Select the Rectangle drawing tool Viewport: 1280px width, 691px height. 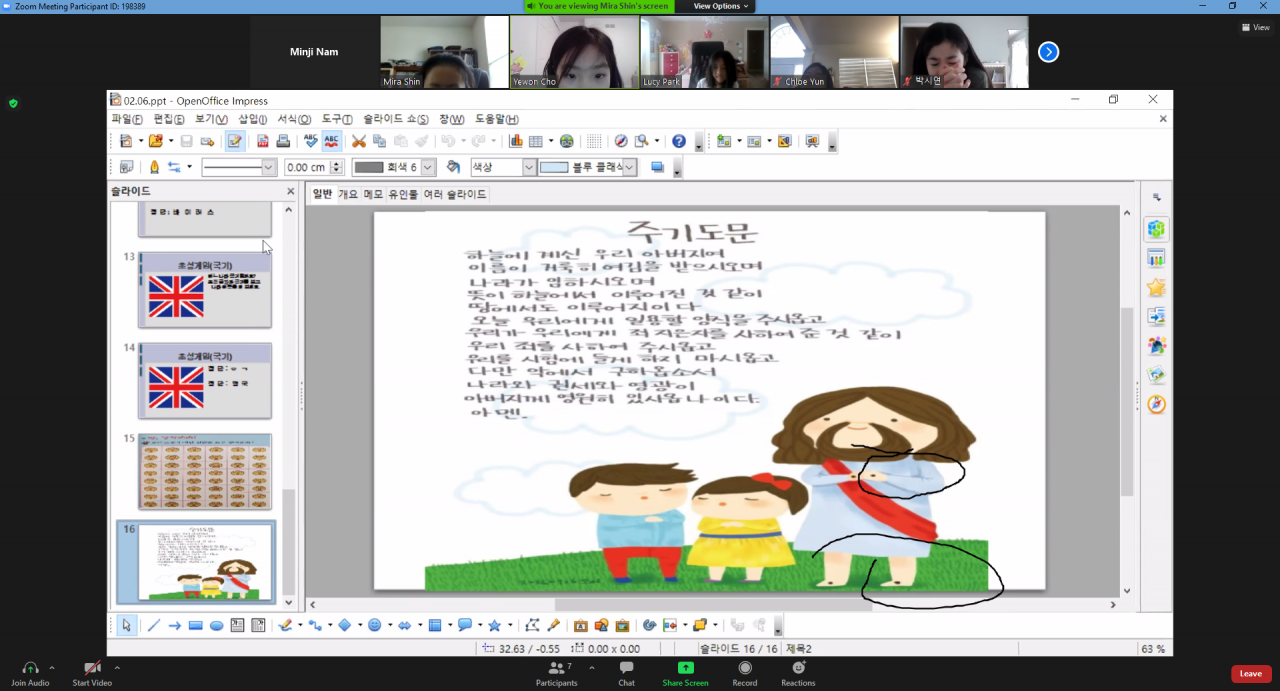click(195, 626)
